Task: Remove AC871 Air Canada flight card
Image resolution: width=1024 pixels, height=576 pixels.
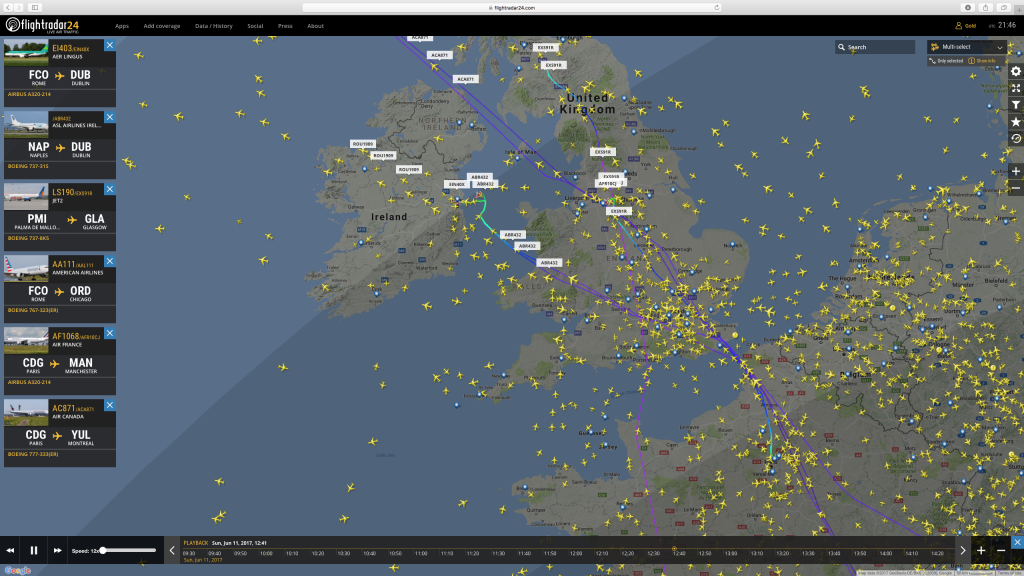Action: (x=110, y=405)
